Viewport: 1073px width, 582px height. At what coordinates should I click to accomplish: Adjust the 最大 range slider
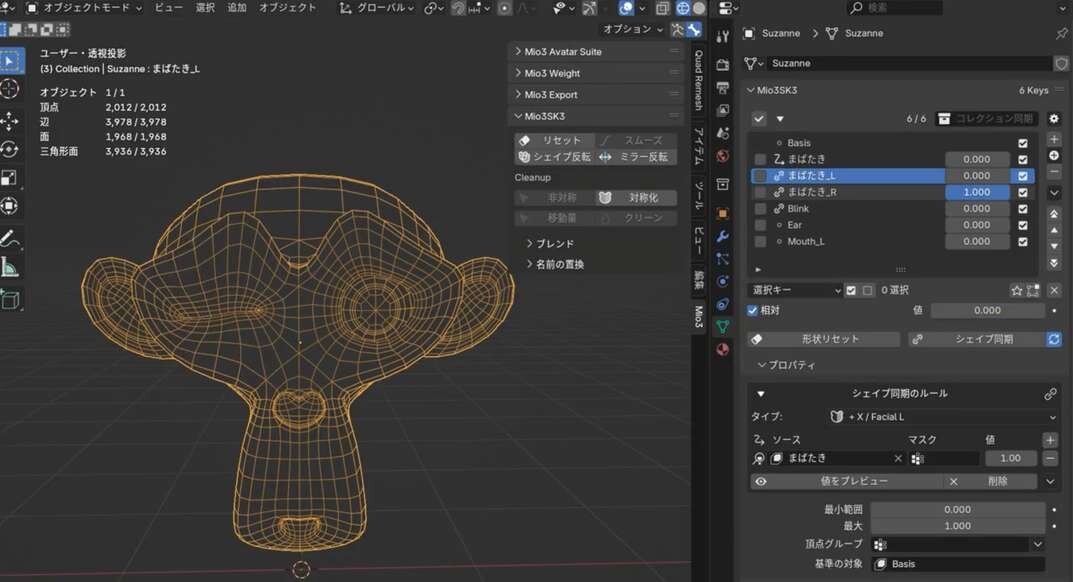point(957,526)
